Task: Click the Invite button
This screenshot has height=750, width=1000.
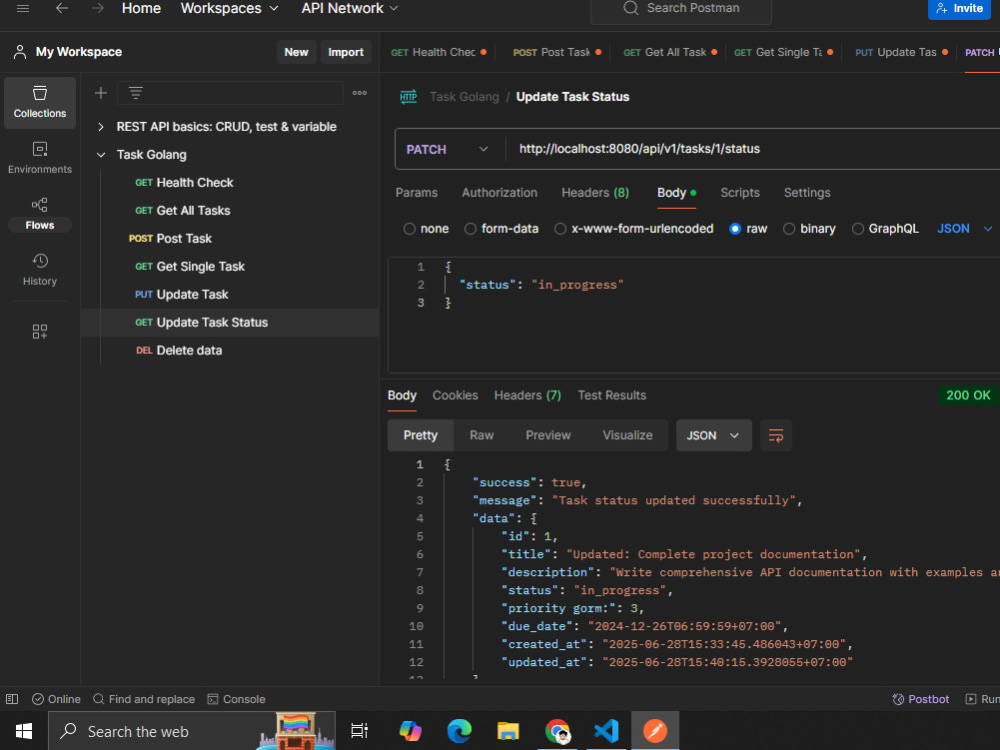Action: (959, 9)
